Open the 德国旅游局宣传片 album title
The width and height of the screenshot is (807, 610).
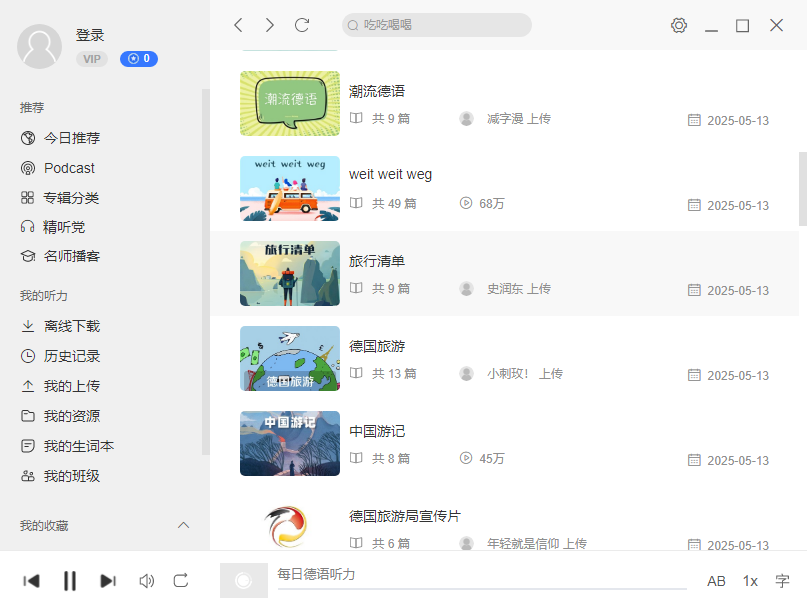[405, 516]
